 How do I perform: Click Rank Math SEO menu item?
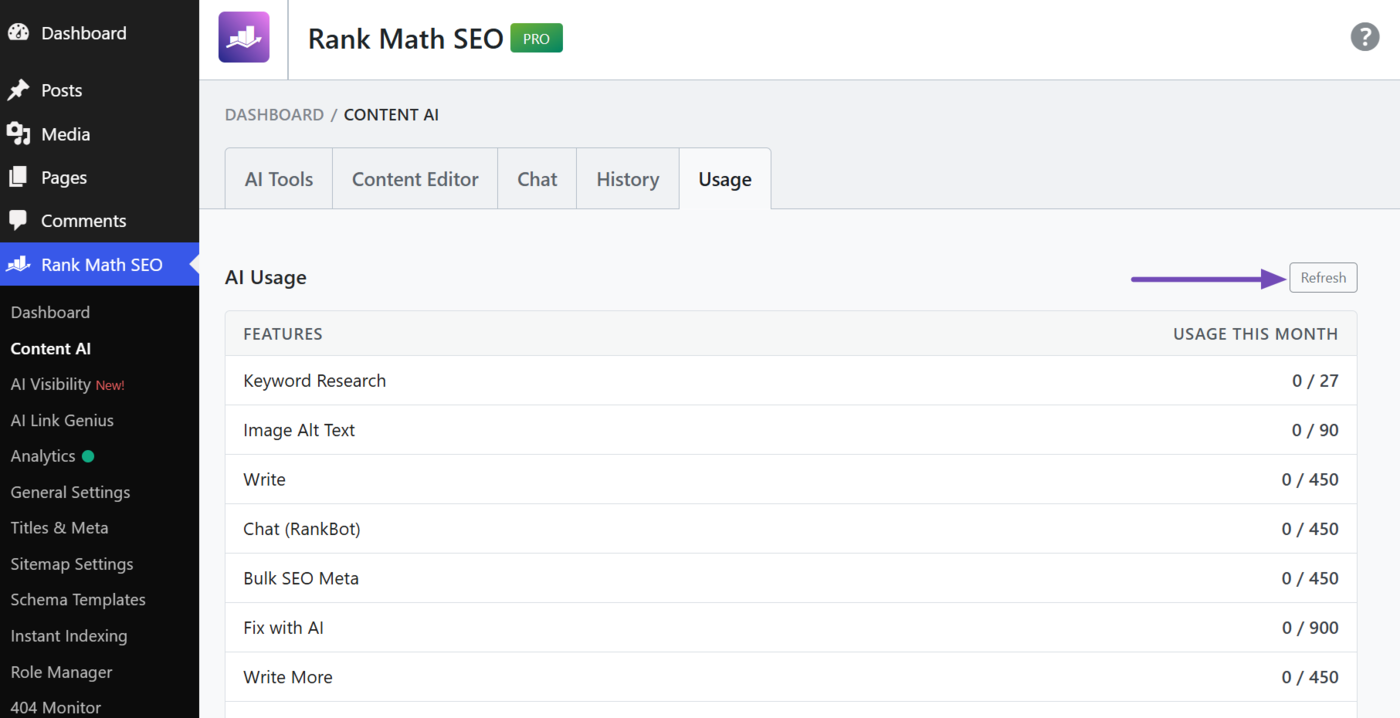pos(101,265)
